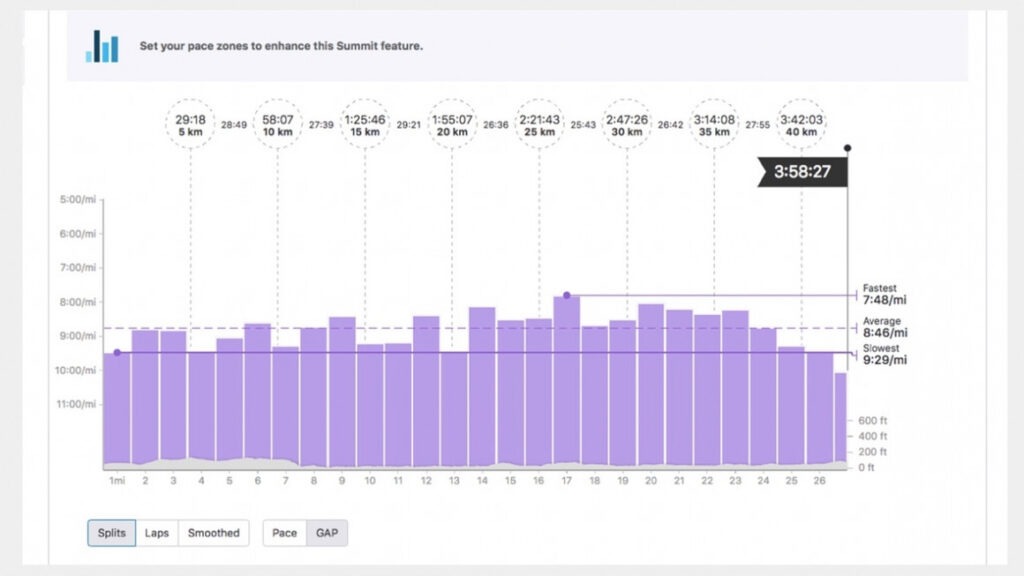Switch to the Smoothed tab

point(213,533)
